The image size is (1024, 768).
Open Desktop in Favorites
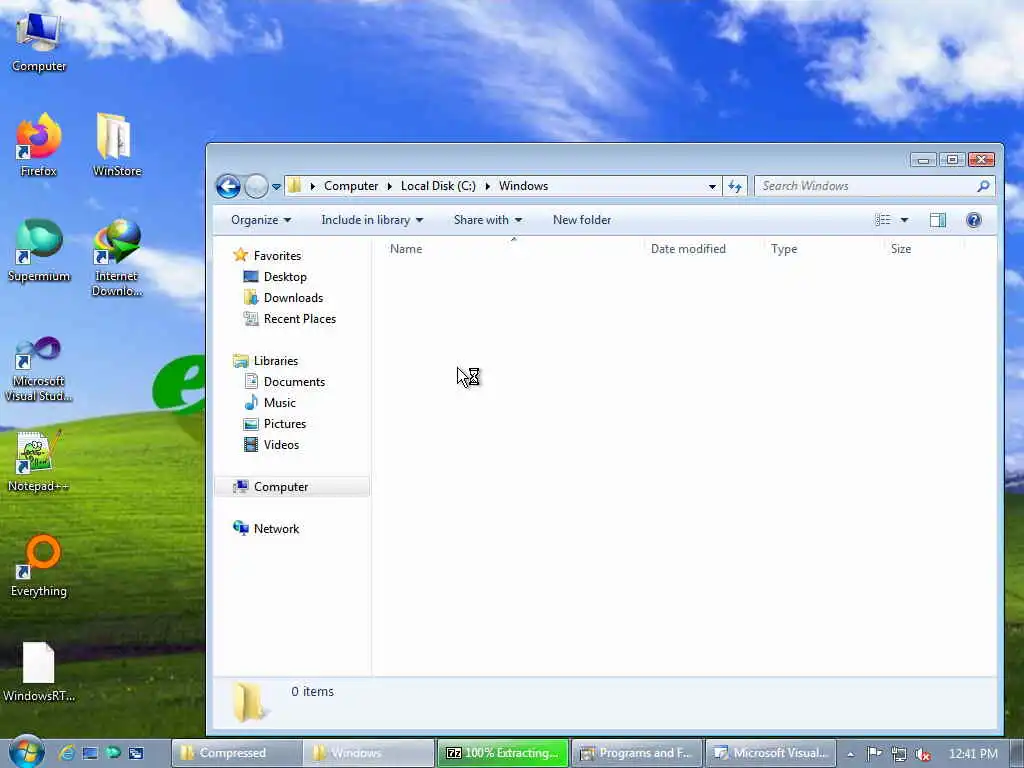pyautogui.click(x=275, y=277)
